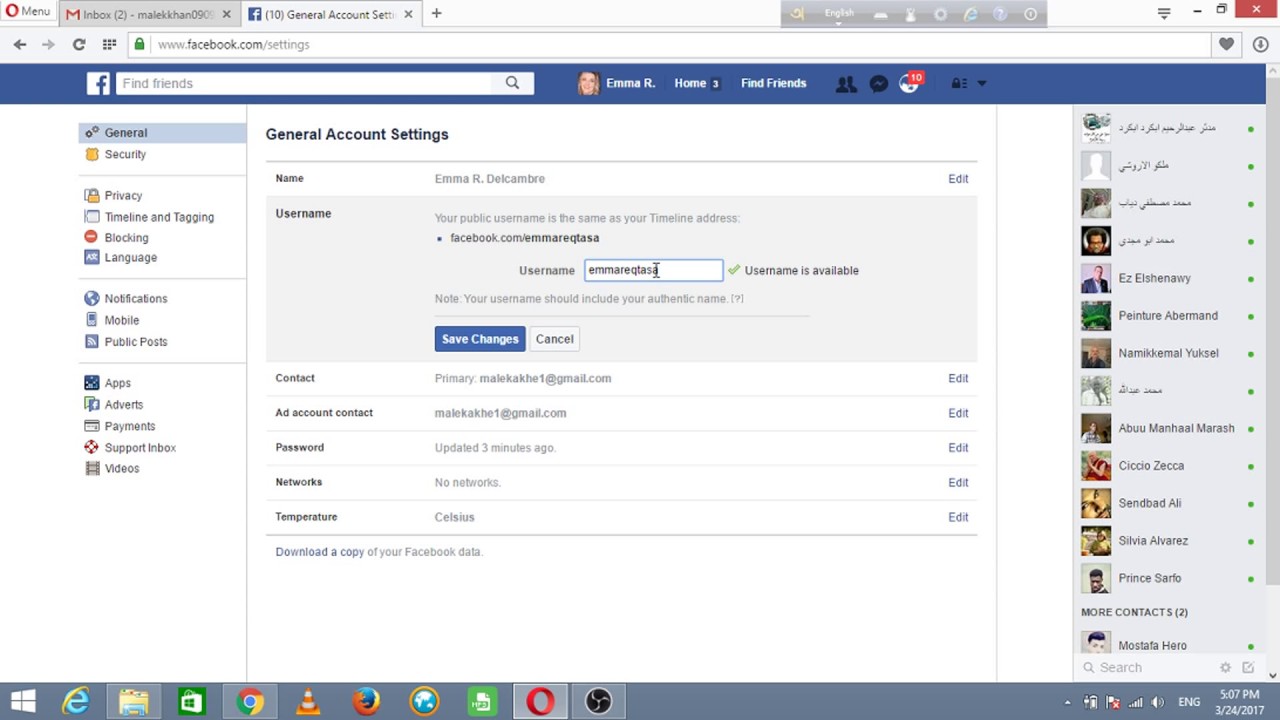Open Windows Start button
Screen dimensions: 1280x720
coord(23,701)
